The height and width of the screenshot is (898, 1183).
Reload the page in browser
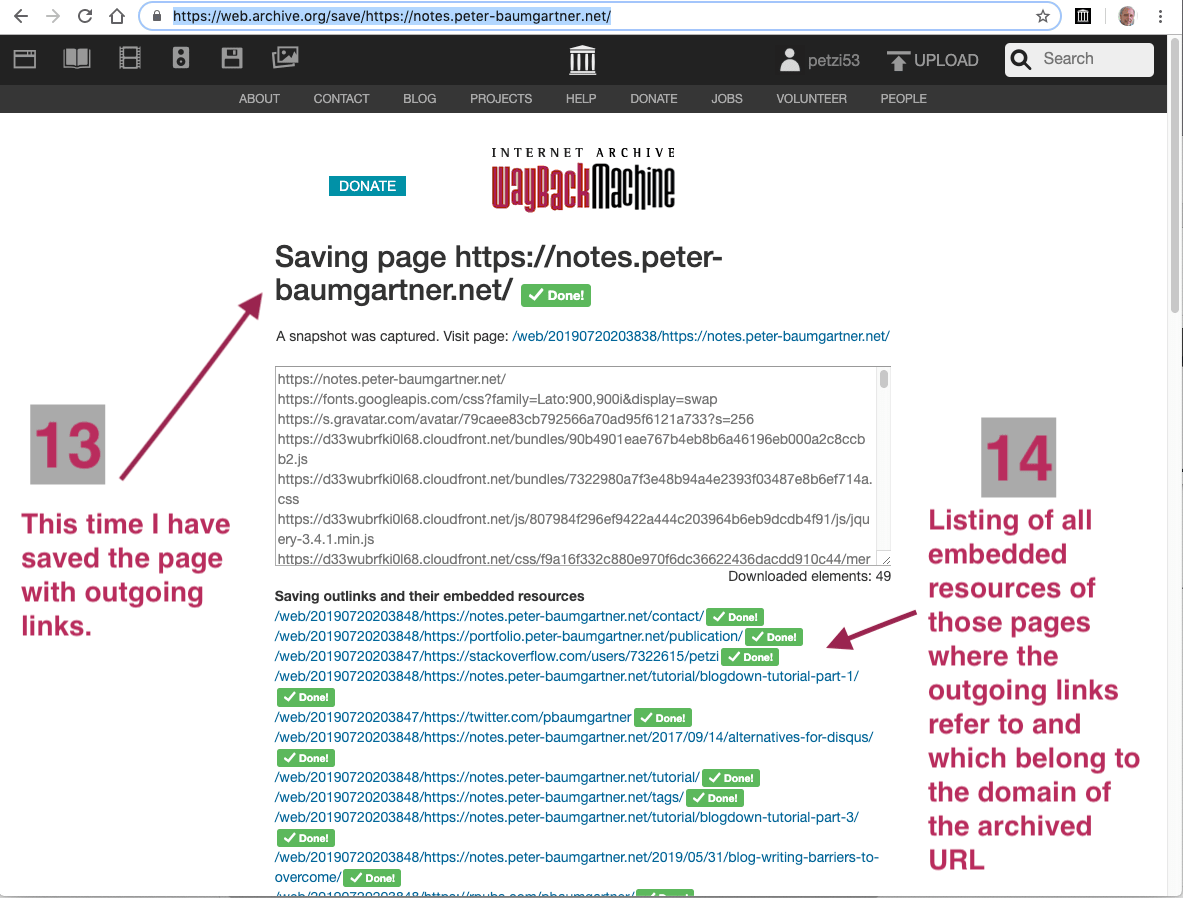click(x=85, y=16)
